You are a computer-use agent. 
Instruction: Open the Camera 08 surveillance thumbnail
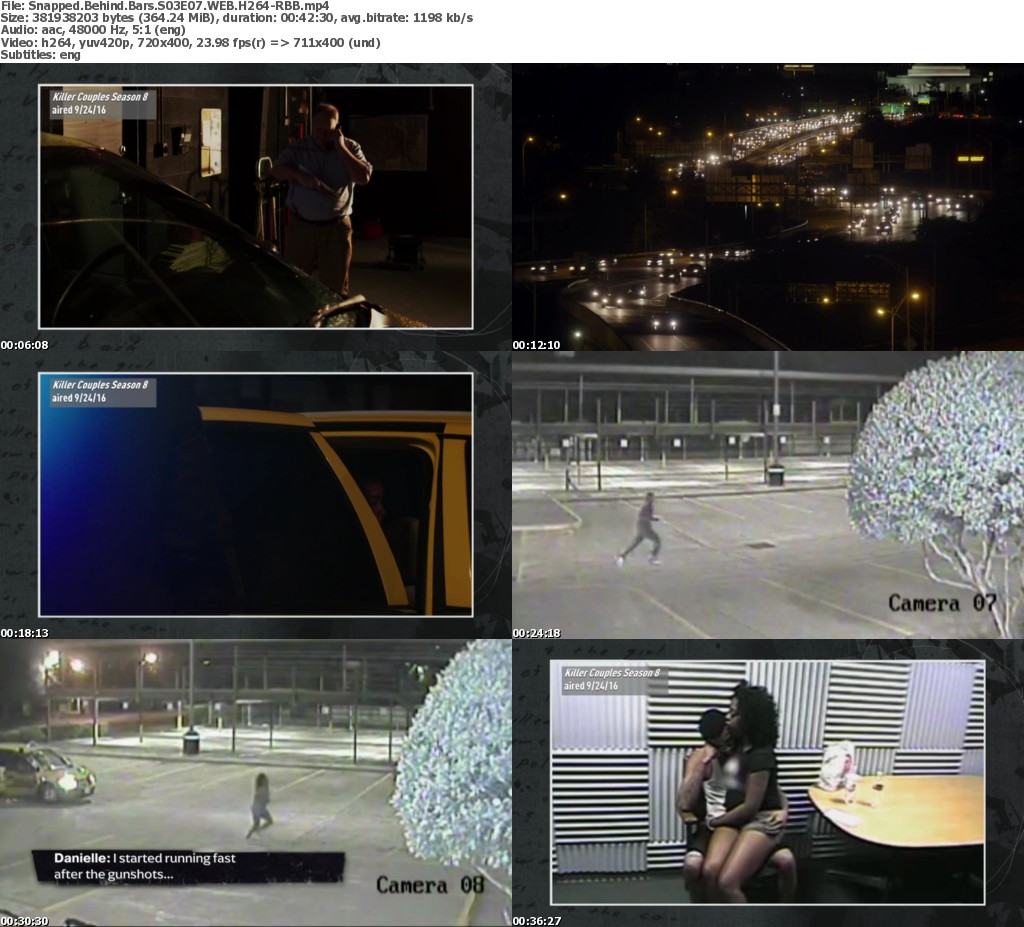[x=255, y=782]
